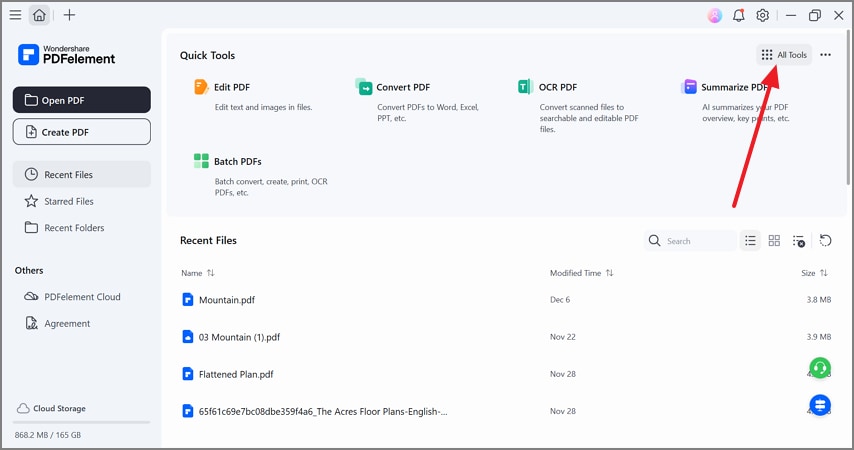Screen dimensions: 854x450
Task: Click the OCR PDF tool icon
Action: click(x=526, y=86)
